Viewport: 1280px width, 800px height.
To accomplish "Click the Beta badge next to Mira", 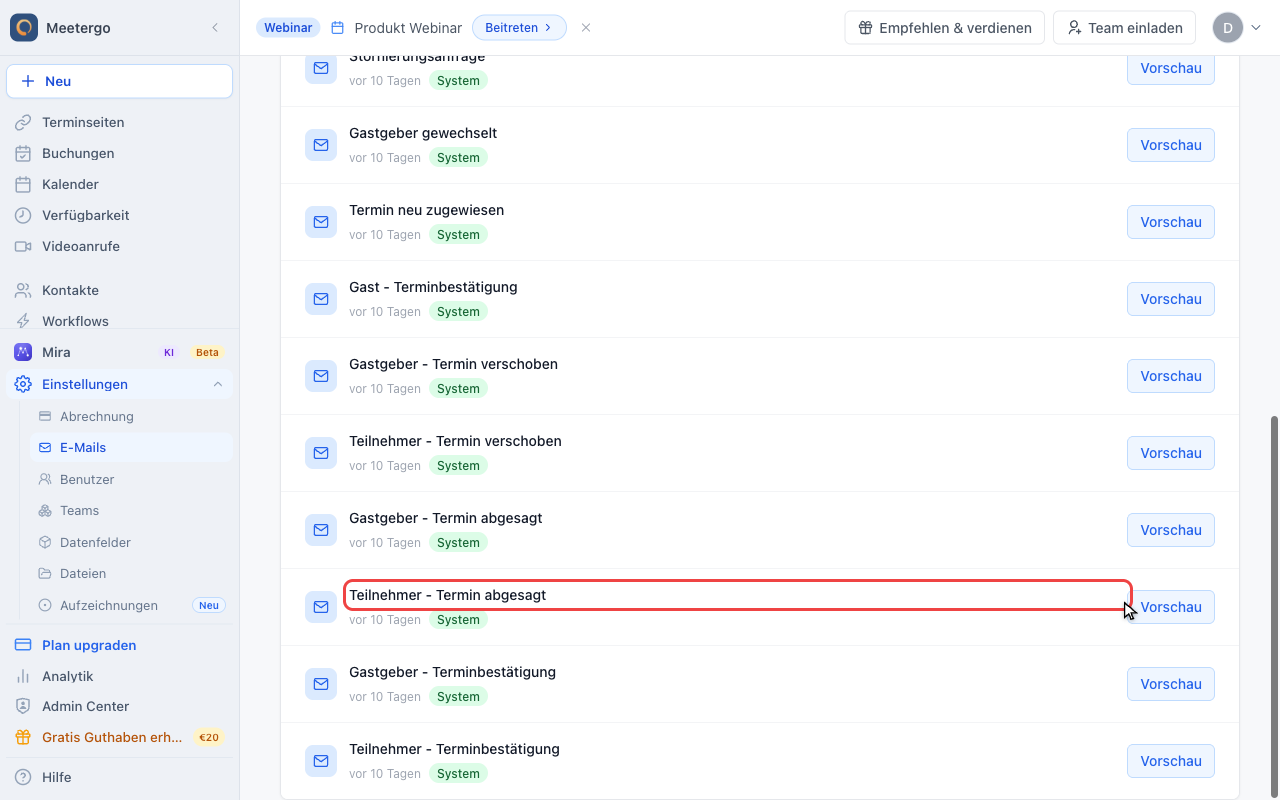I will 207,352.
